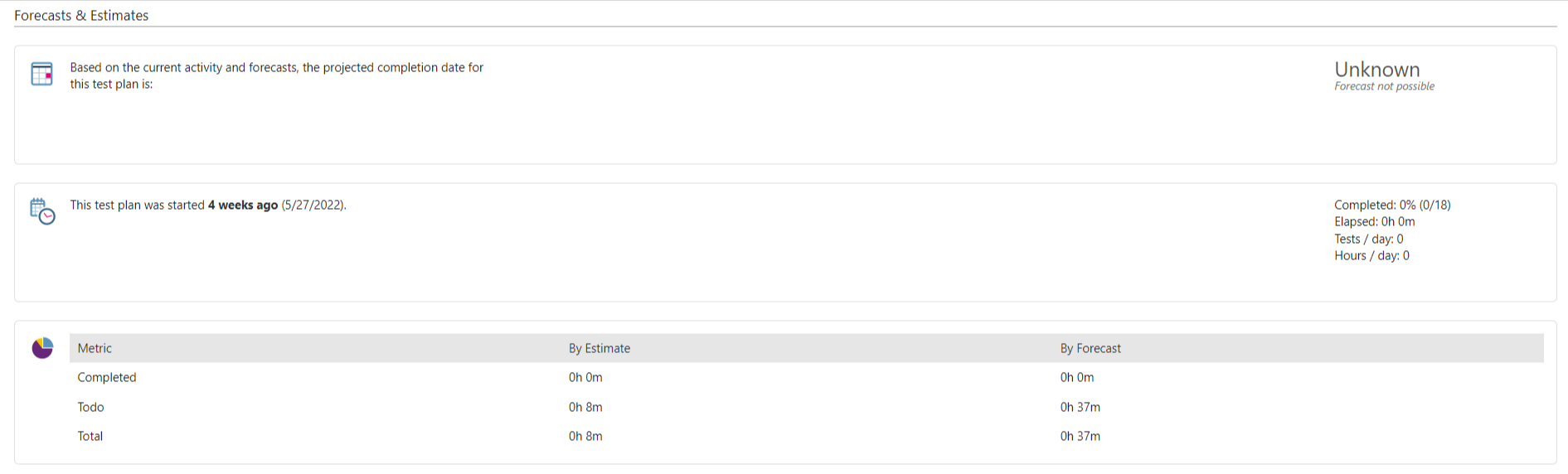
Task: Click the Todo estimate value 0h 8m
Action: click(x=585, y=408)
